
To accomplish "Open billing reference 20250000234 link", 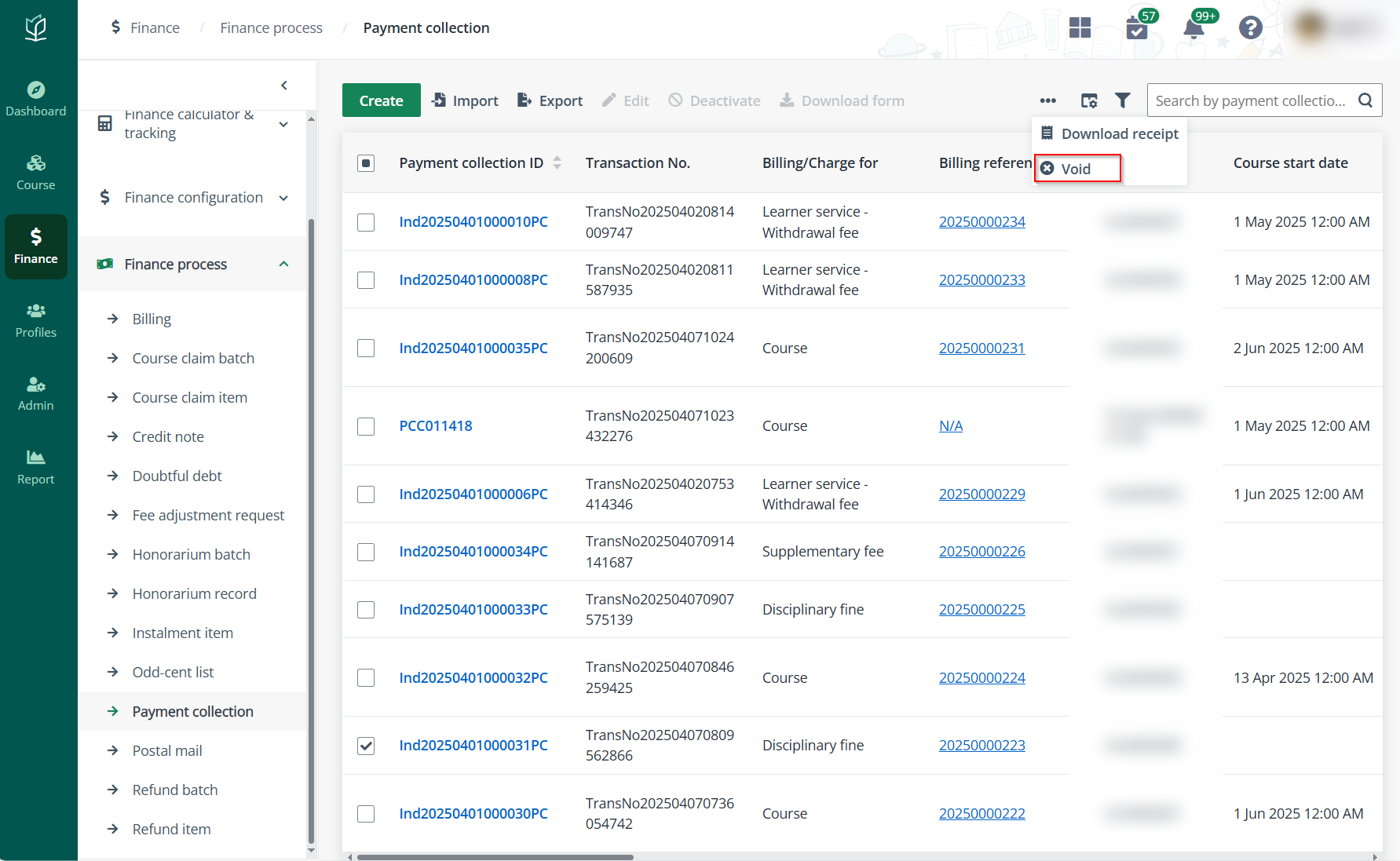I will (982, 222).
